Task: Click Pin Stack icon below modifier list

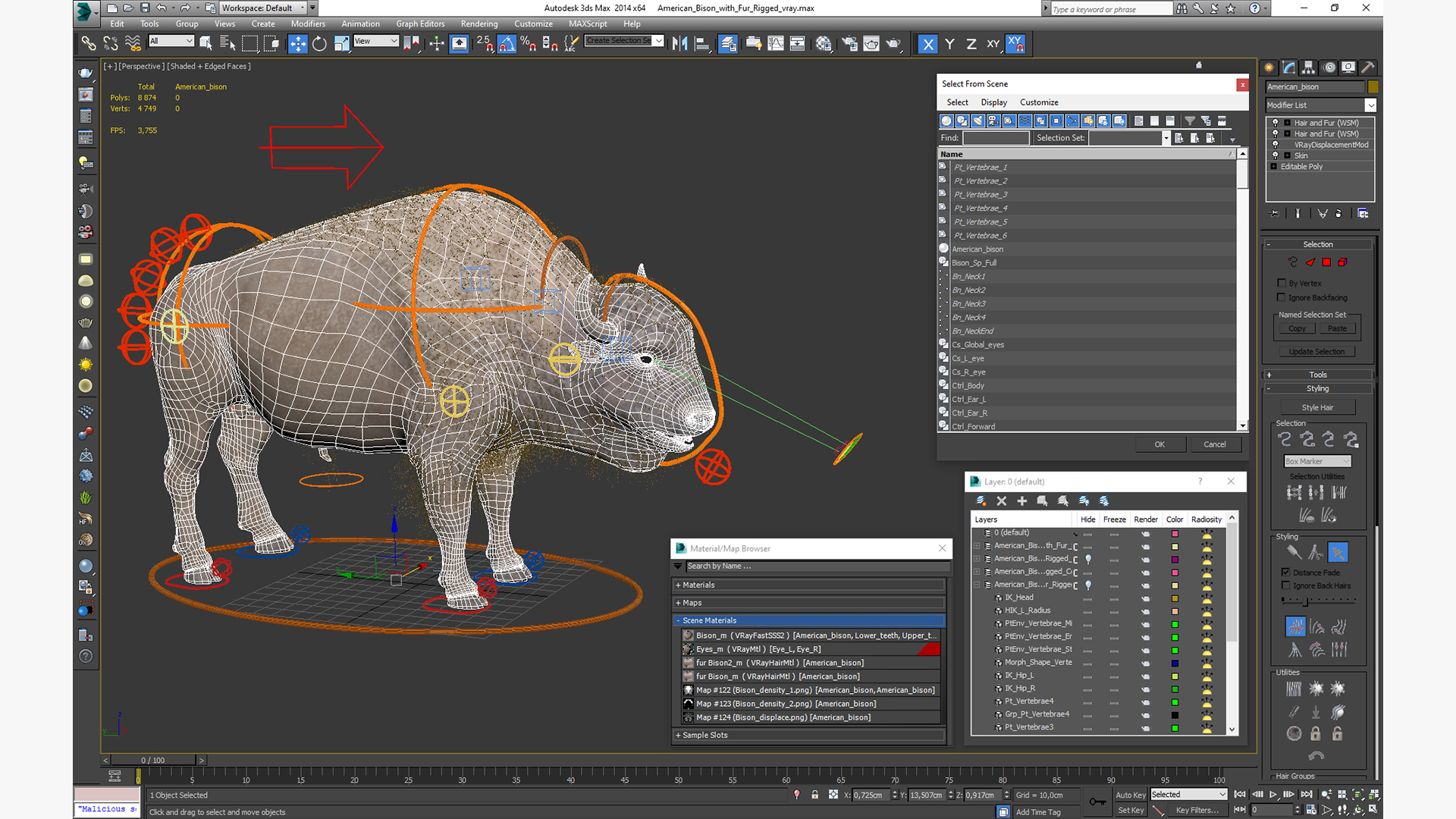Action: point(1275,214)
